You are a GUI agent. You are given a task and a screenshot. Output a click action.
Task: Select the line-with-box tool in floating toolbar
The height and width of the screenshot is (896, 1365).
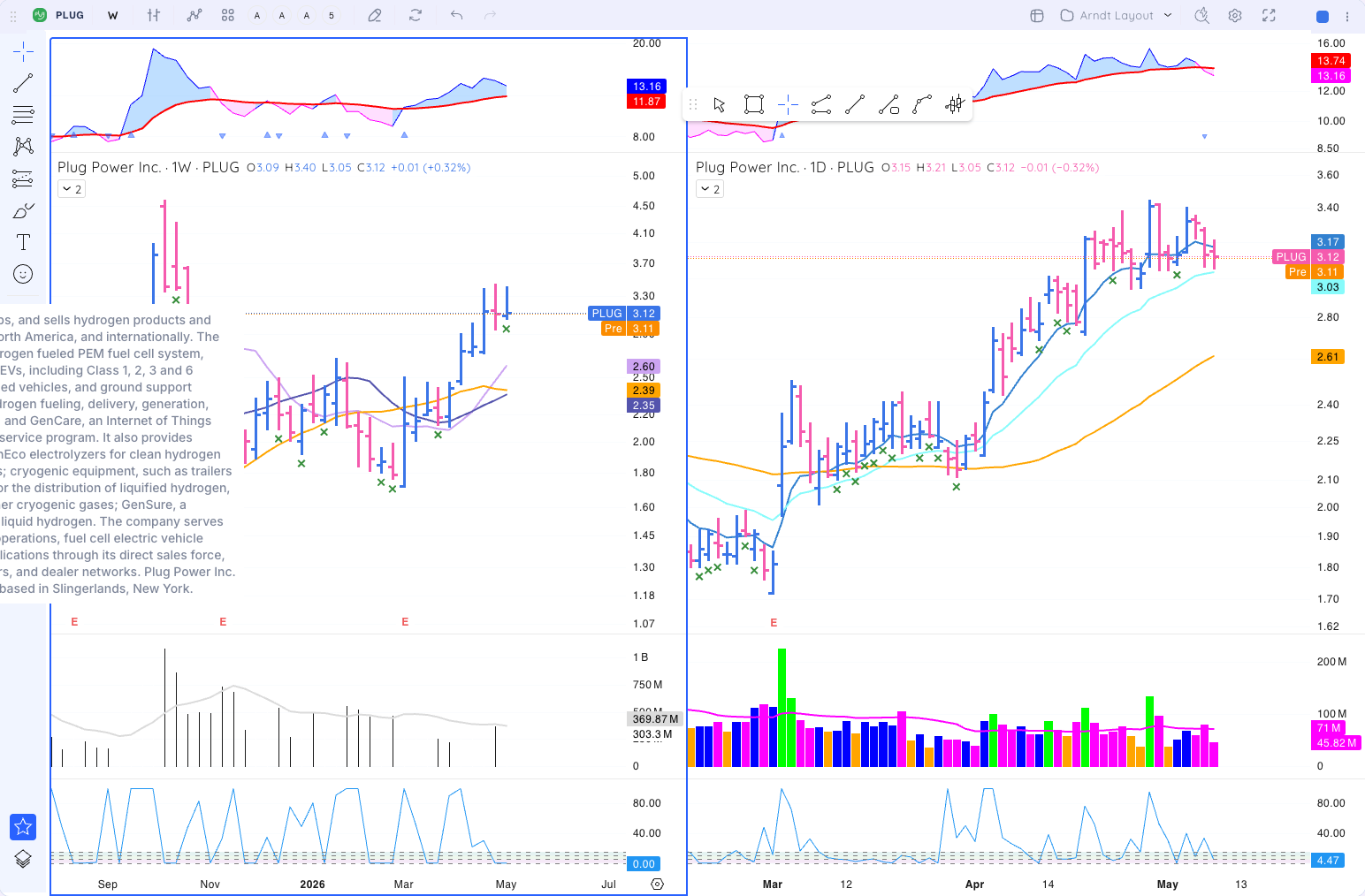pos(888,104)
